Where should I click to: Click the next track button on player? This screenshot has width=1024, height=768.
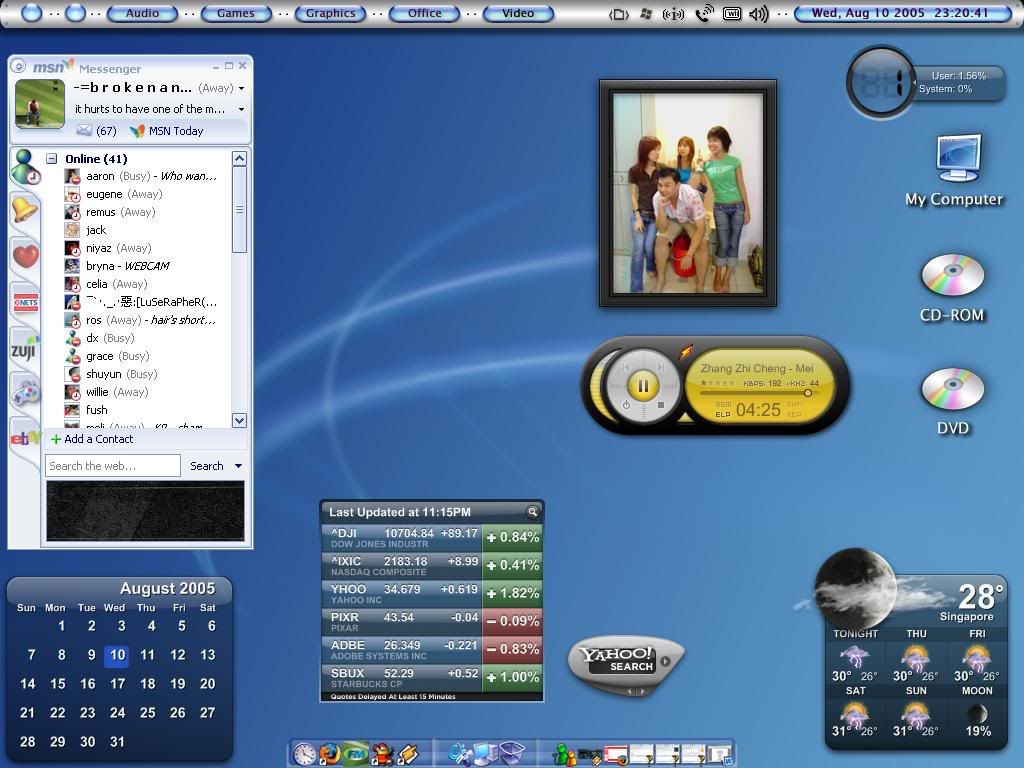[x=660, y=368]
